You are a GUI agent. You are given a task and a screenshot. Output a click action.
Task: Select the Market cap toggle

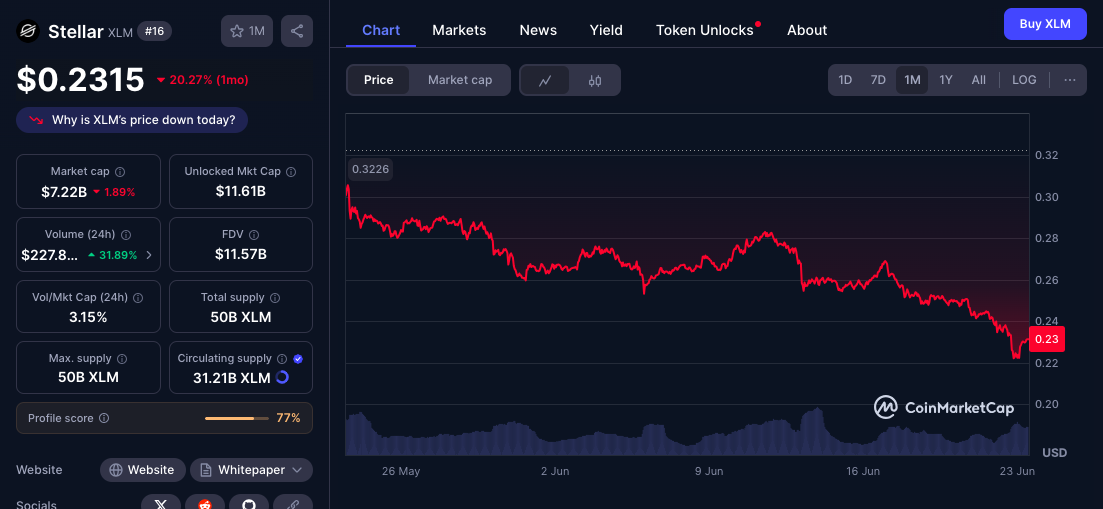[x=460, y=80]
